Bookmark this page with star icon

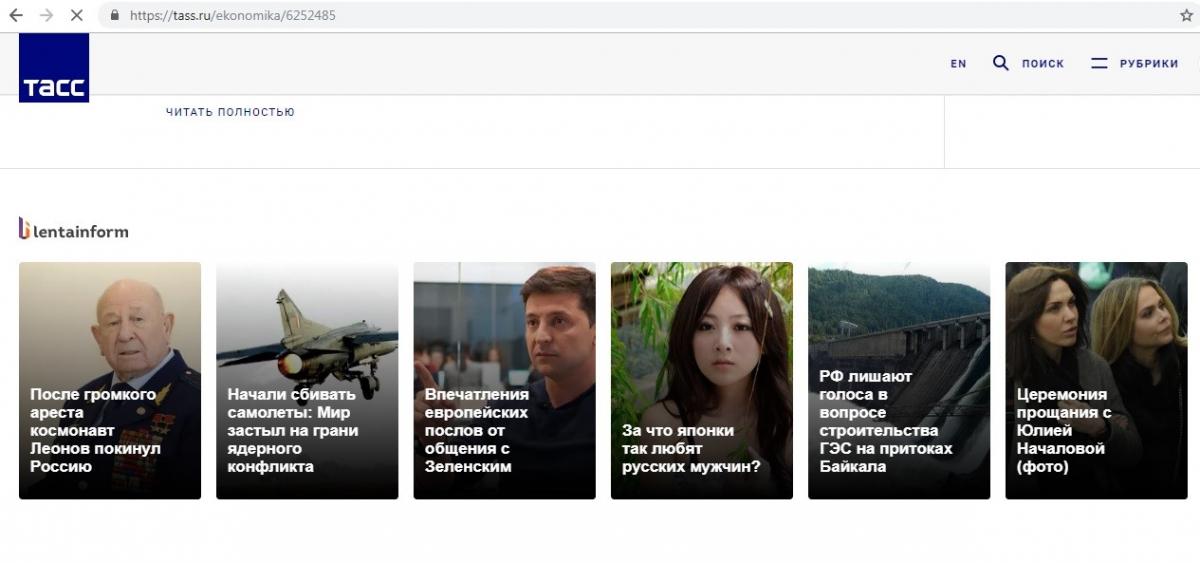[1186, 16]
